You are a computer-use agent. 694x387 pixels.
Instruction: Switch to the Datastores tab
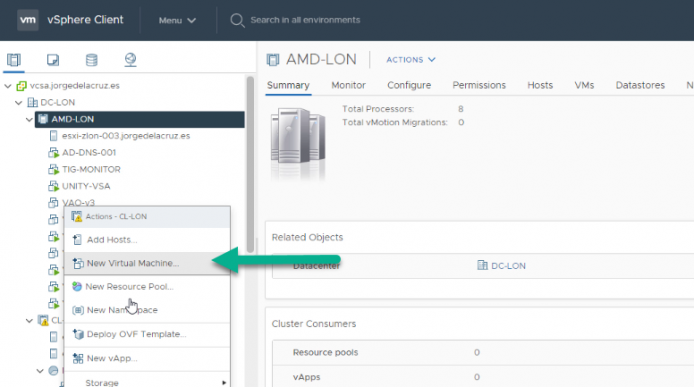640,85
